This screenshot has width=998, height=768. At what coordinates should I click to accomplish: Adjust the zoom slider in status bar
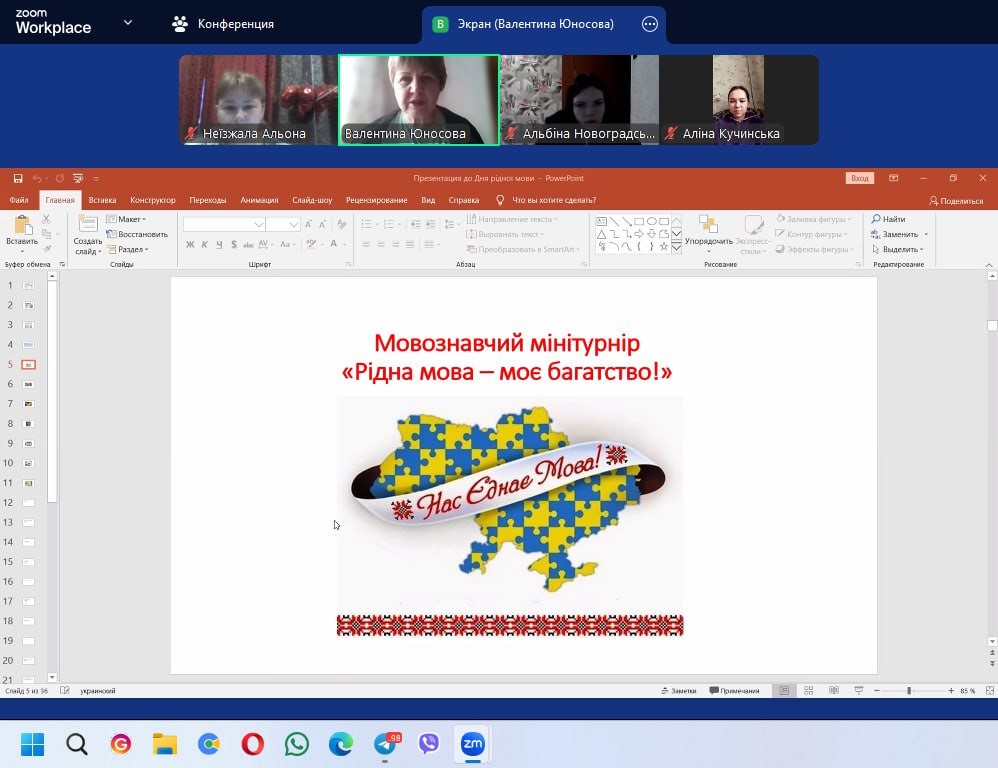click(908, 690)
